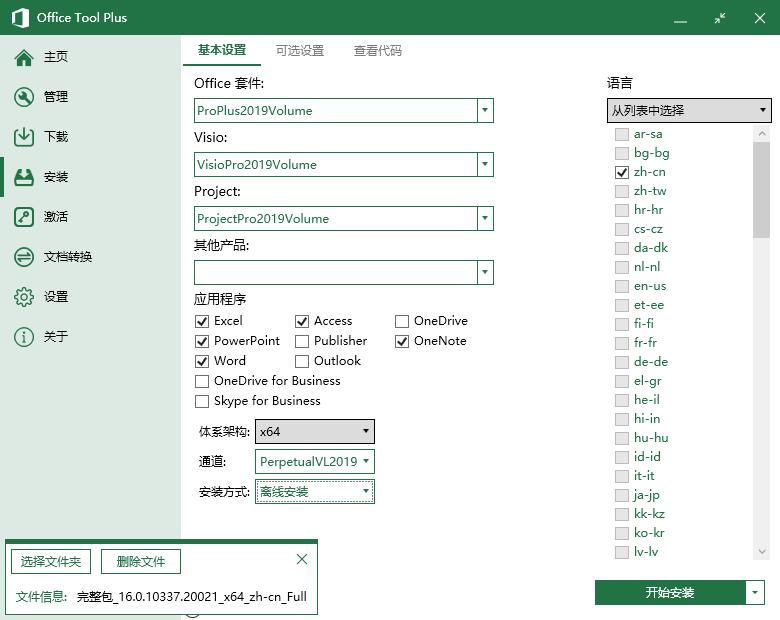Open the 激活 key icon
The image size is (780, 620).
[x=24, y=217]
